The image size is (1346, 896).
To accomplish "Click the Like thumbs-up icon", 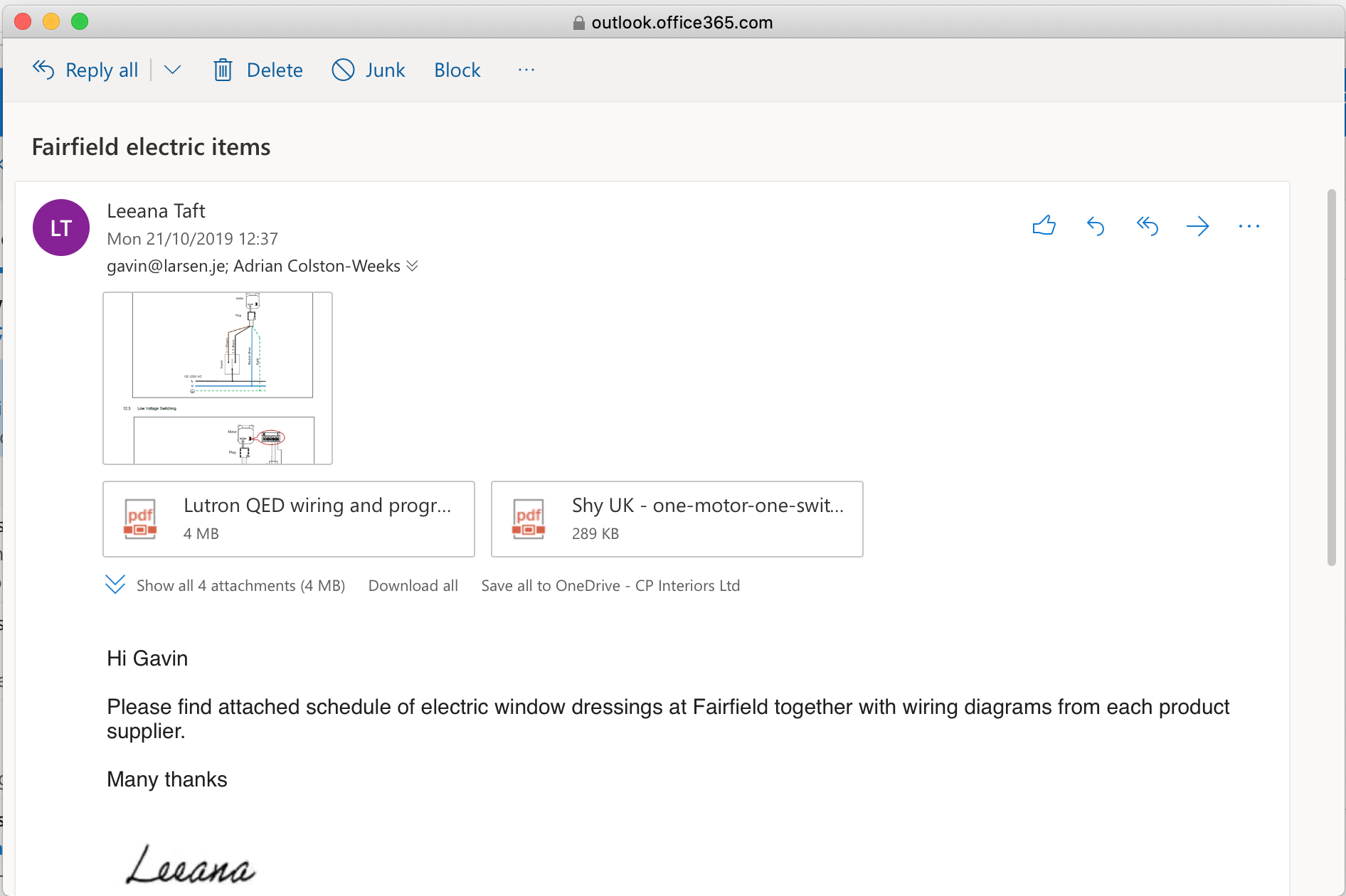I will coord(1044,226).
